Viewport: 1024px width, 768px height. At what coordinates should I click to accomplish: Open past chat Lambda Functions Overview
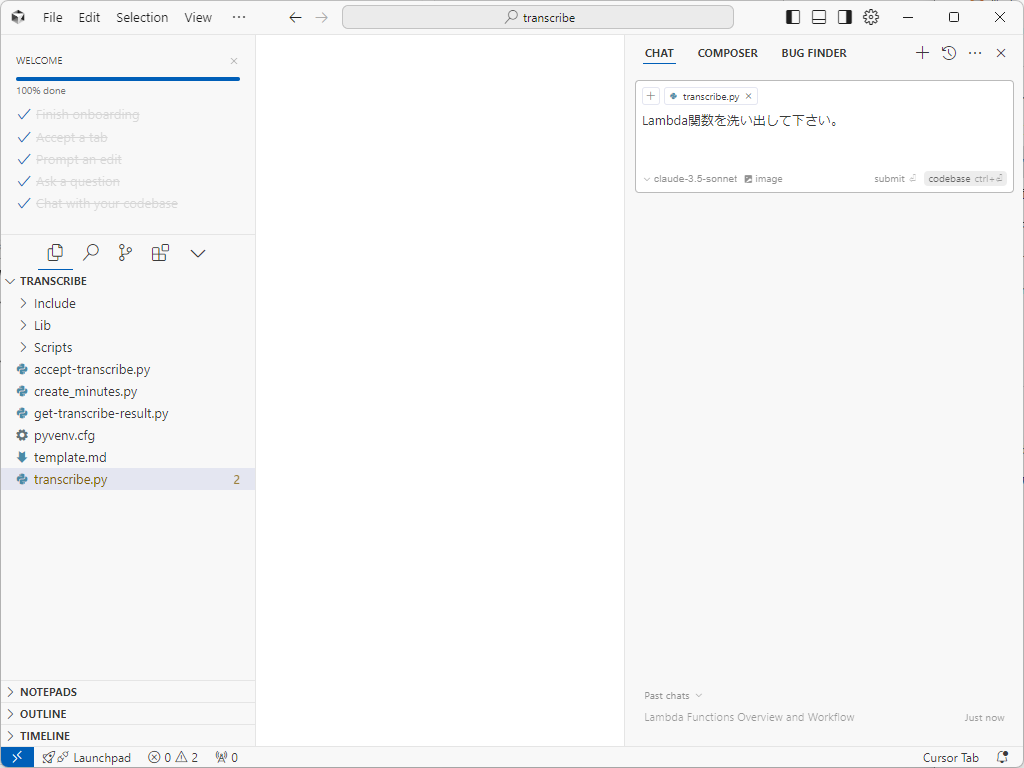coord(749,717)
